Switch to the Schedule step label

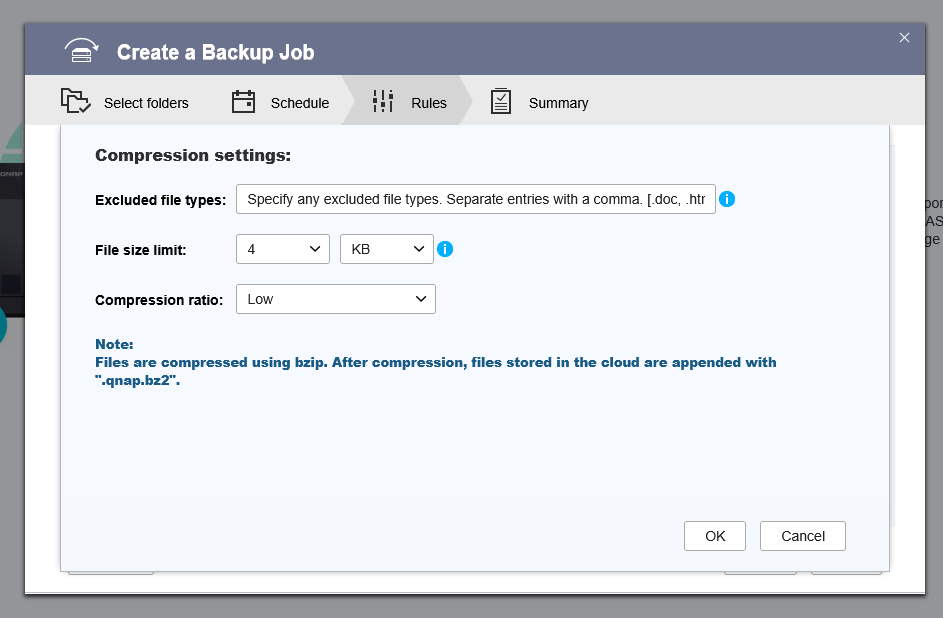pyautogui.click(x=300, y=103)
